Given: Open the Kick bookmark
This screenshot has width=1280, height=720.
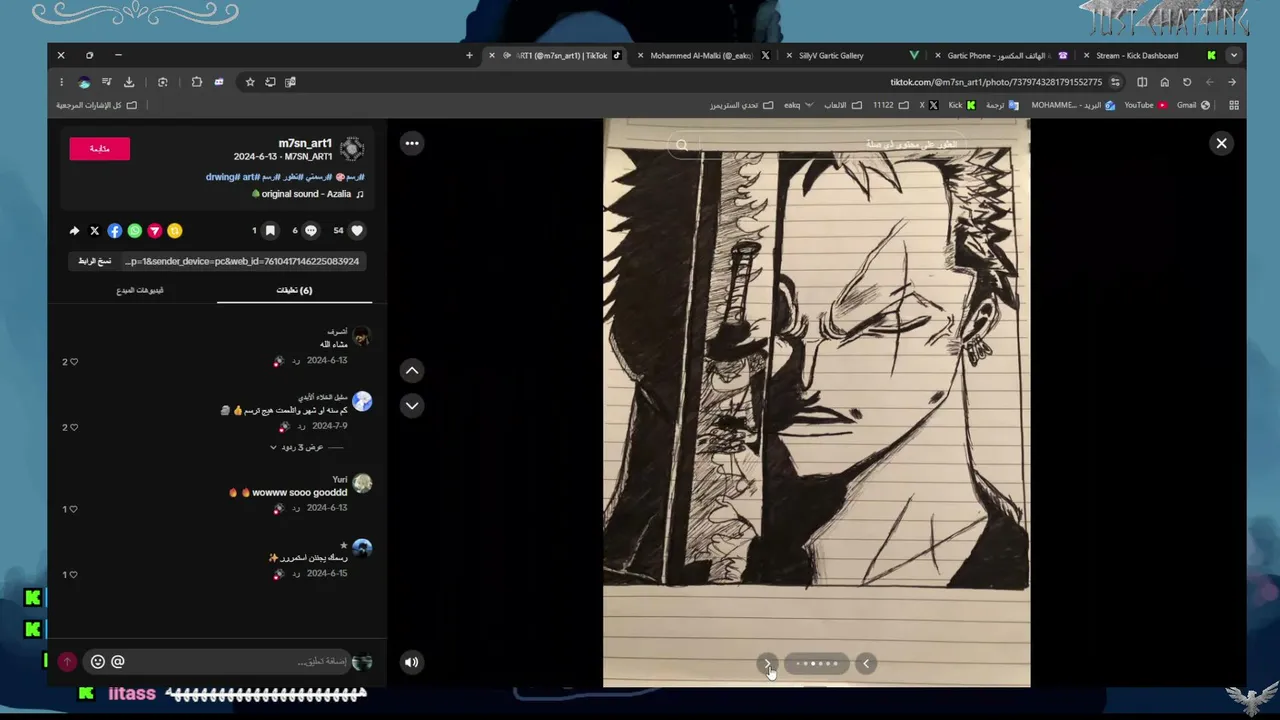Looking at the screenshot, I should (x=962, y=105).
